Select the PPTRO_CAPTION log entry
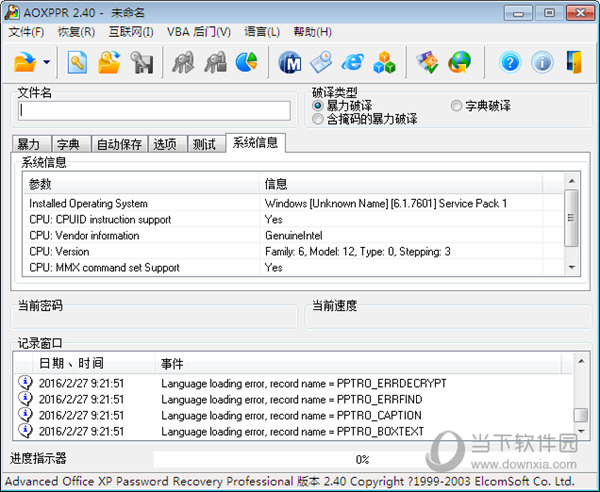 (293, 415)
